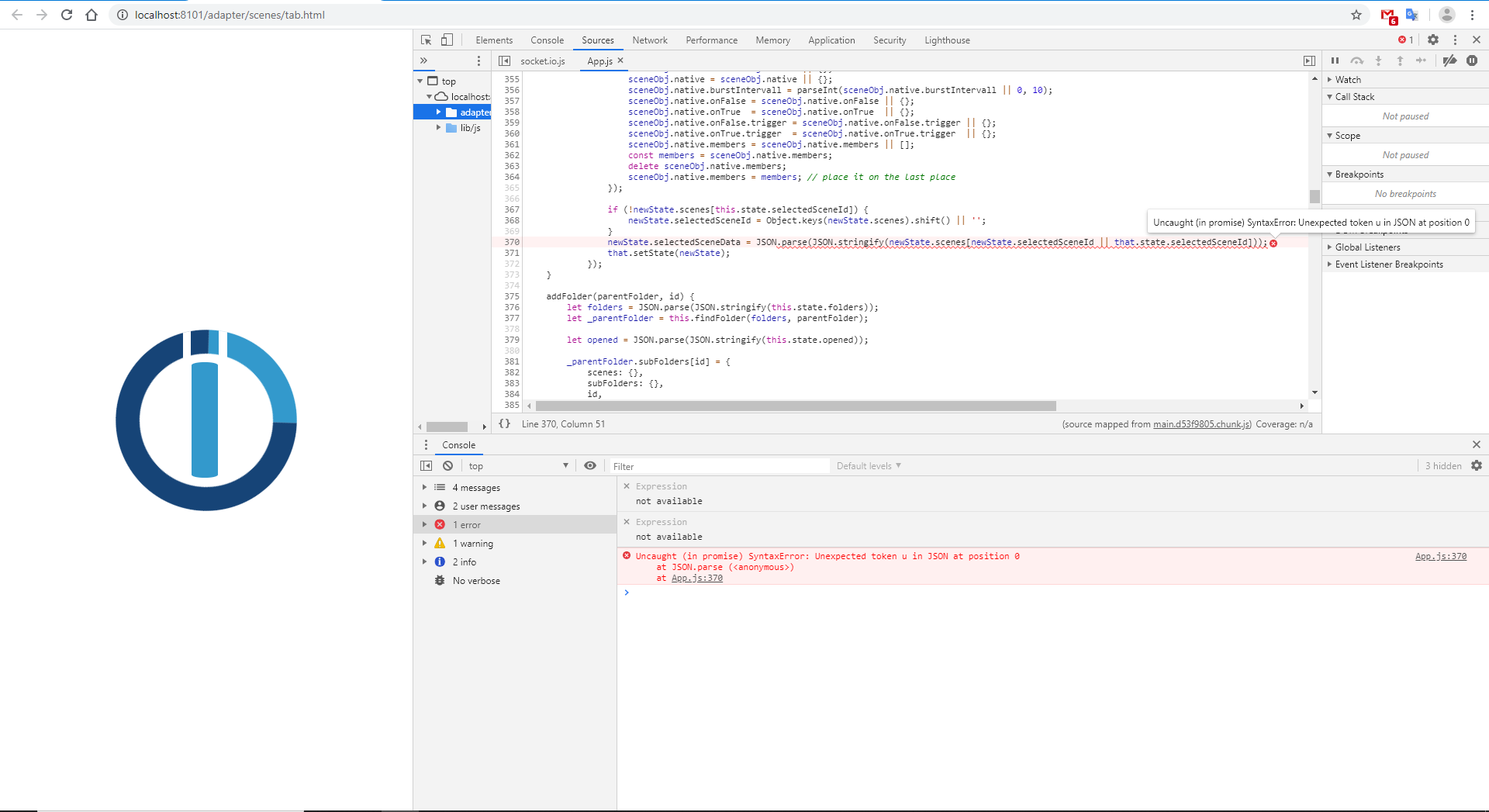Click the pretty print braces icon
This screenshot has height=812, width=1489.
(504, 423)
